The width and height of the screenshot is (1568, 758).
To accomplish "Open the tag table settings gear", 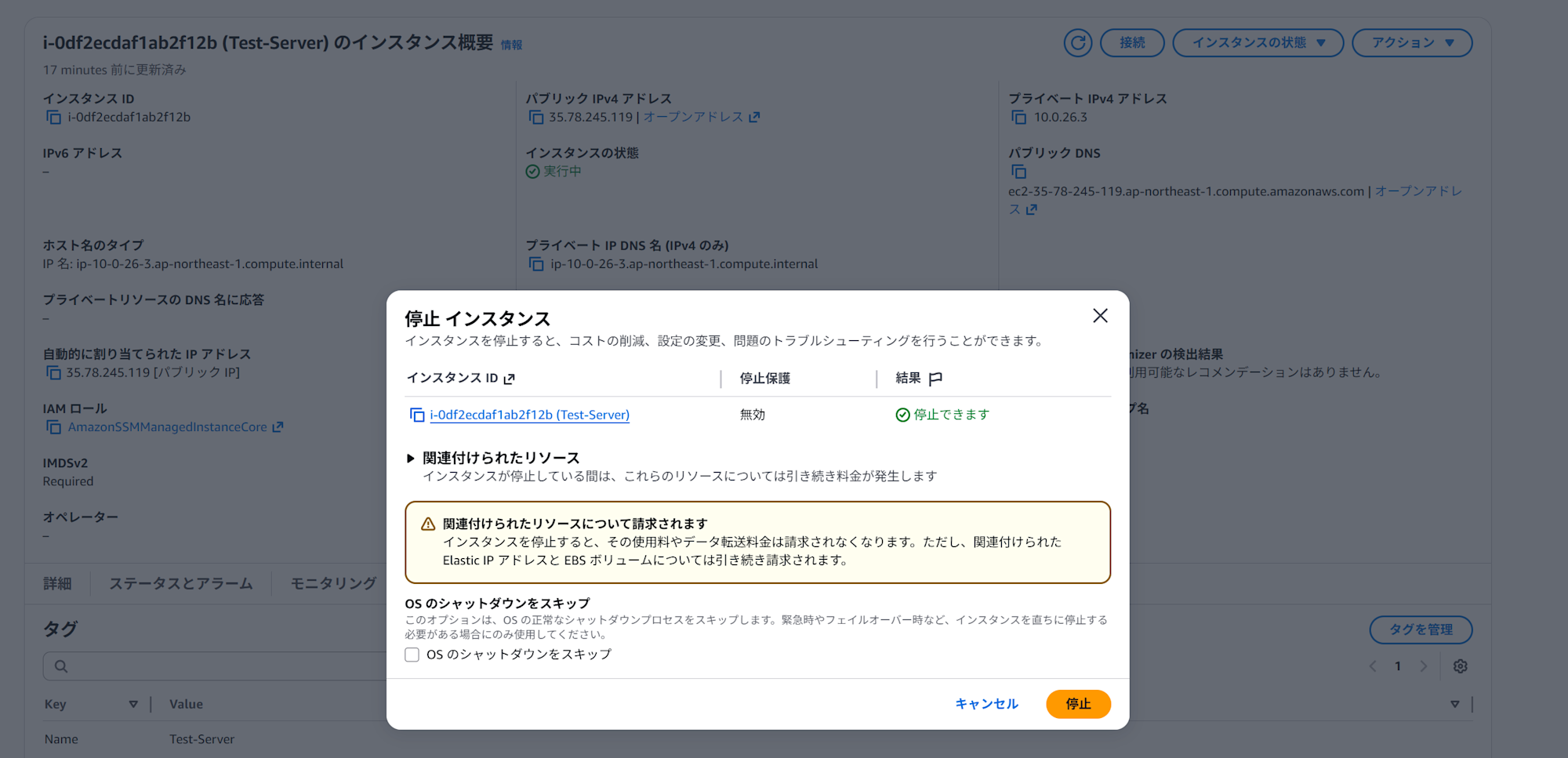I will click(x=1460, y=666).
